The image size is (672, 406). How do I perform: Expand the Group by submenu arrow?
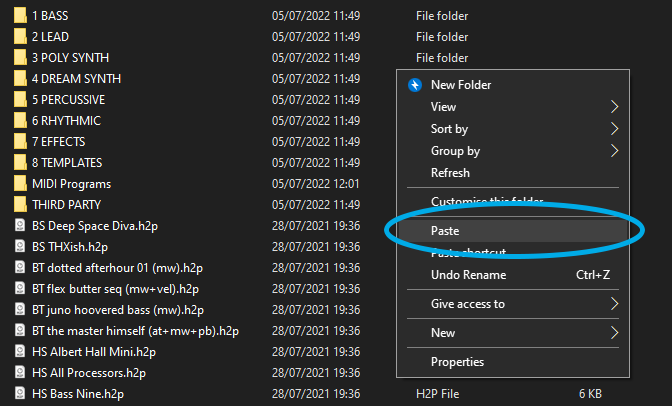pyautogui.click(x=614, y=151)
